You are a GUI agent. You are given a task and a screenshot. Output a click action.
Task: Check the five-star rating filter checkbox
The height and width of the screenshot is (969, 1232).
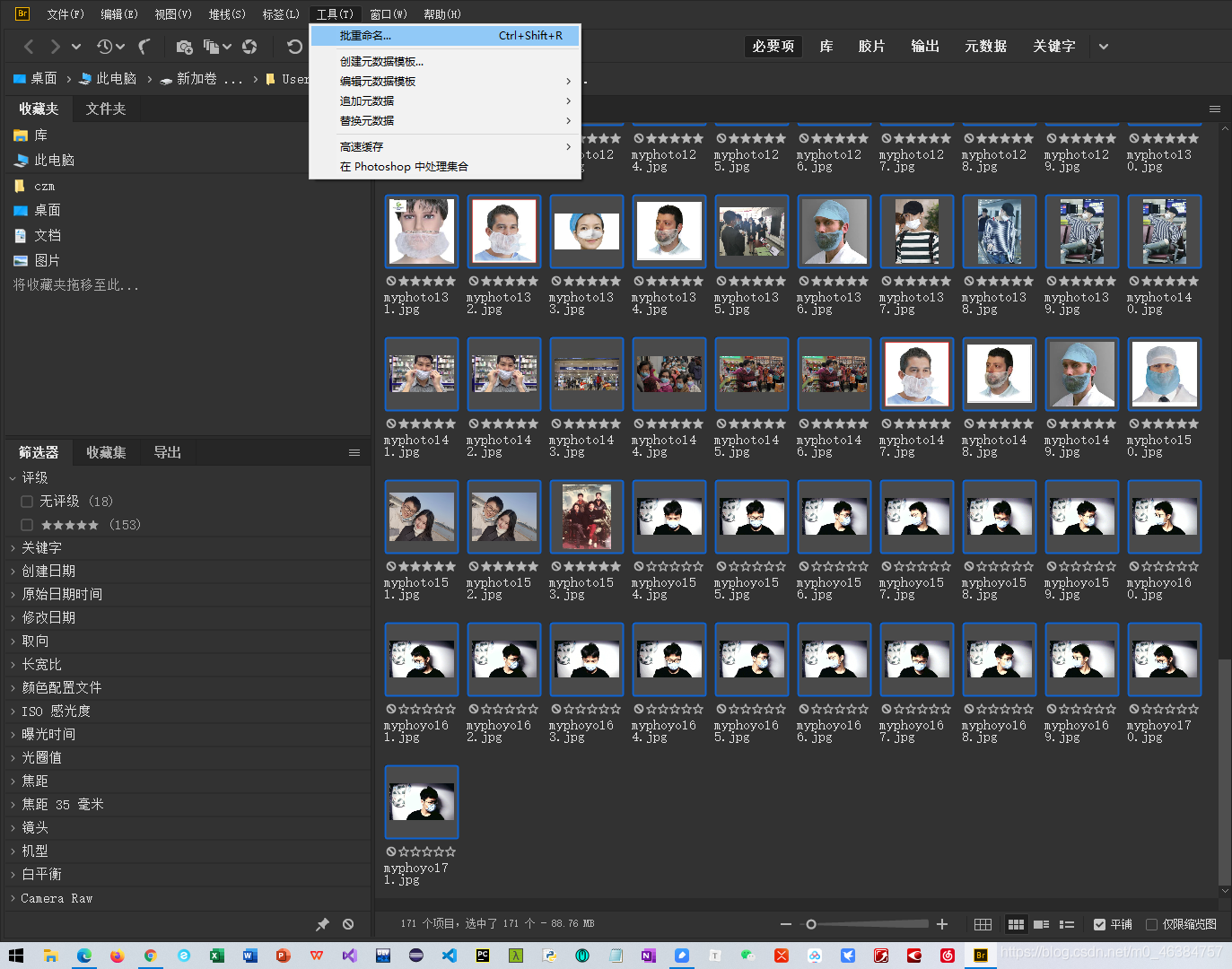(x=27, y=525)
